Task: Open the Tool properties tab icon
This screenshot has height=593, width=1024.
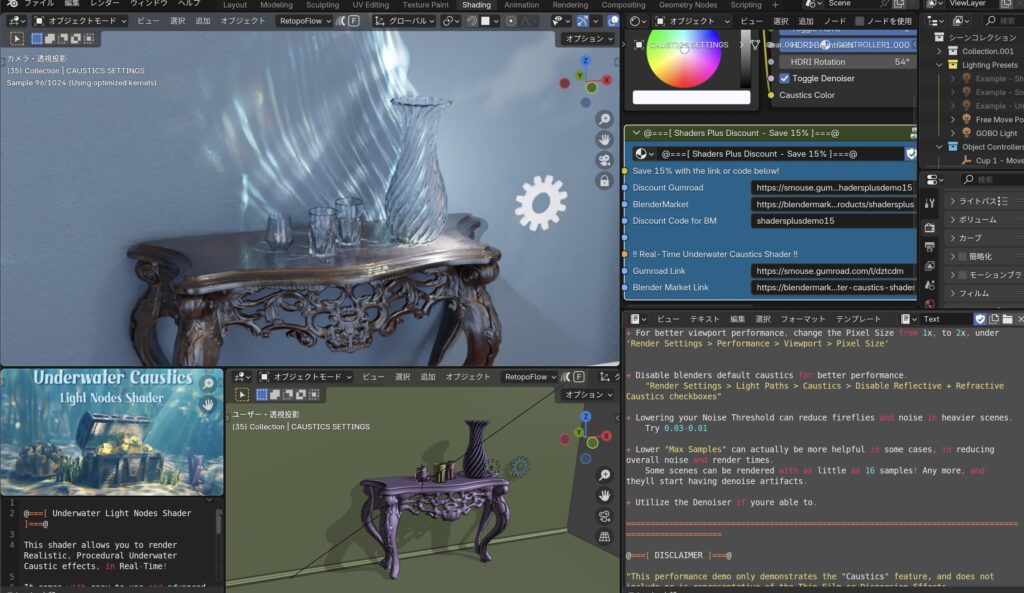Action: tap(930, 203)
